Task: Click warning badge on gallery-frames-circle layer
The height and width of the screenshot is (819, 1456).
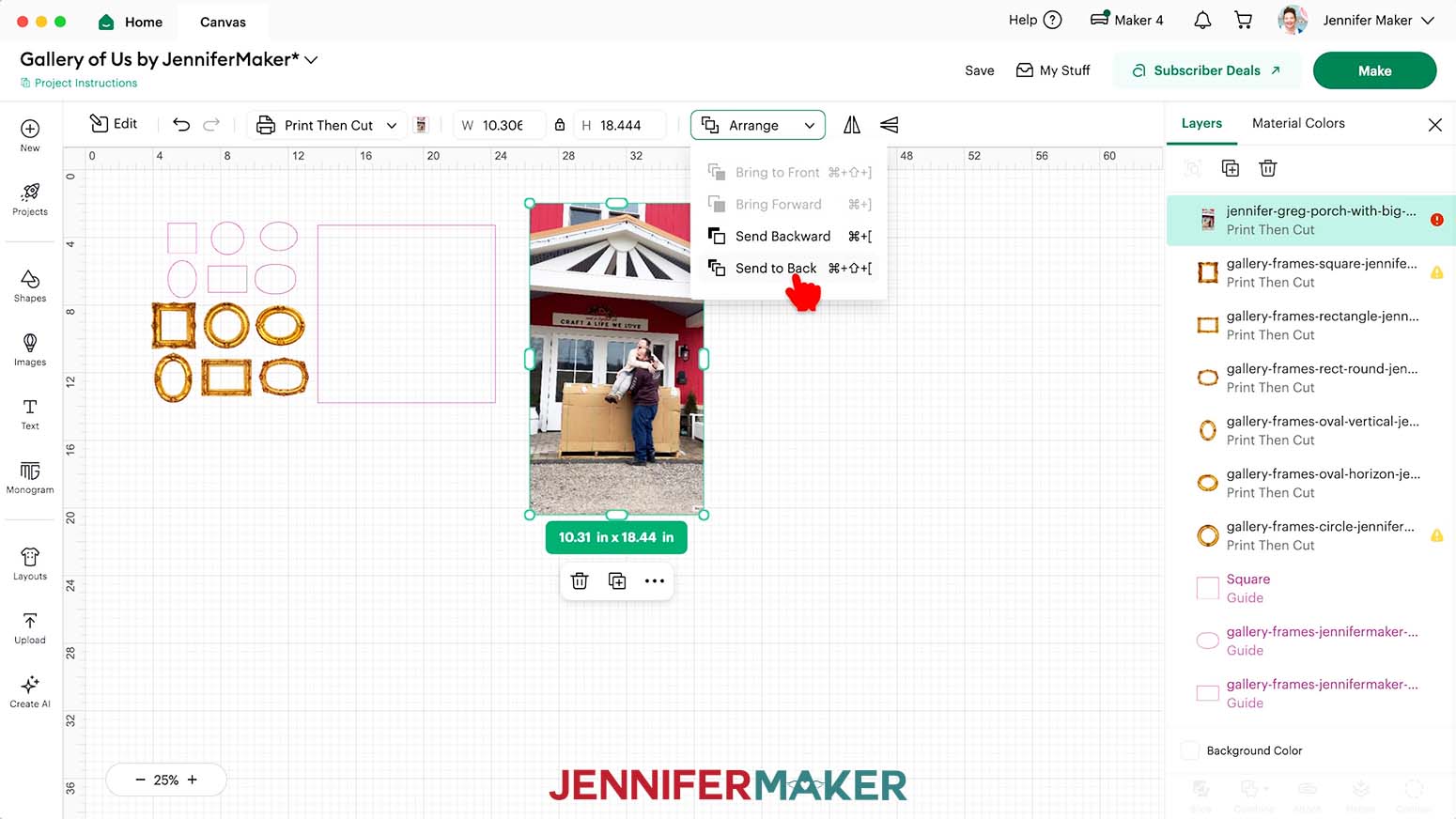Action: click(1436, 535)
